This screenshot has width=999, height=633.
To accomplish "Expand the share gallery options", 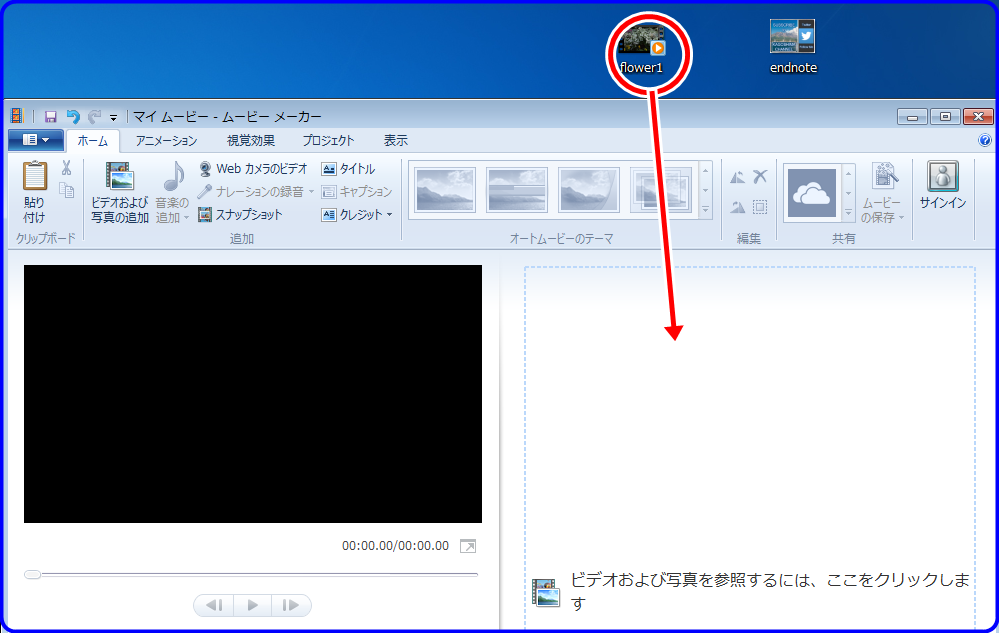I will 849,213.
